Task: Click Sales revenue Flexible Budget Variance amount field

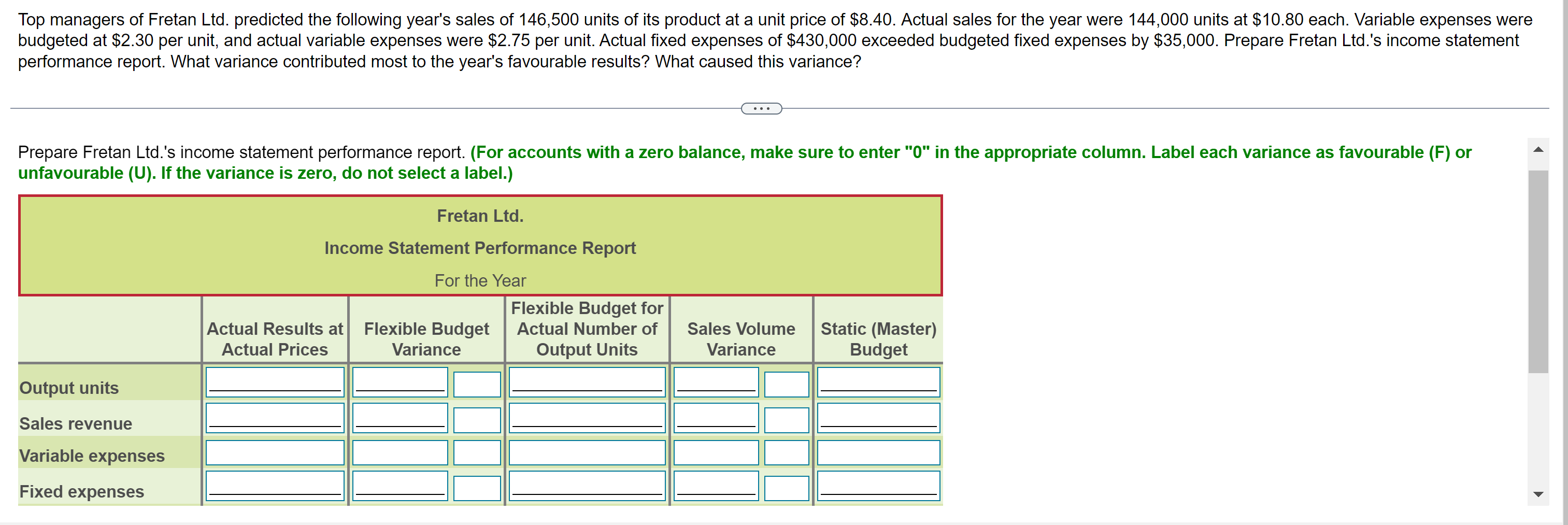Action: tap(400, 418)
